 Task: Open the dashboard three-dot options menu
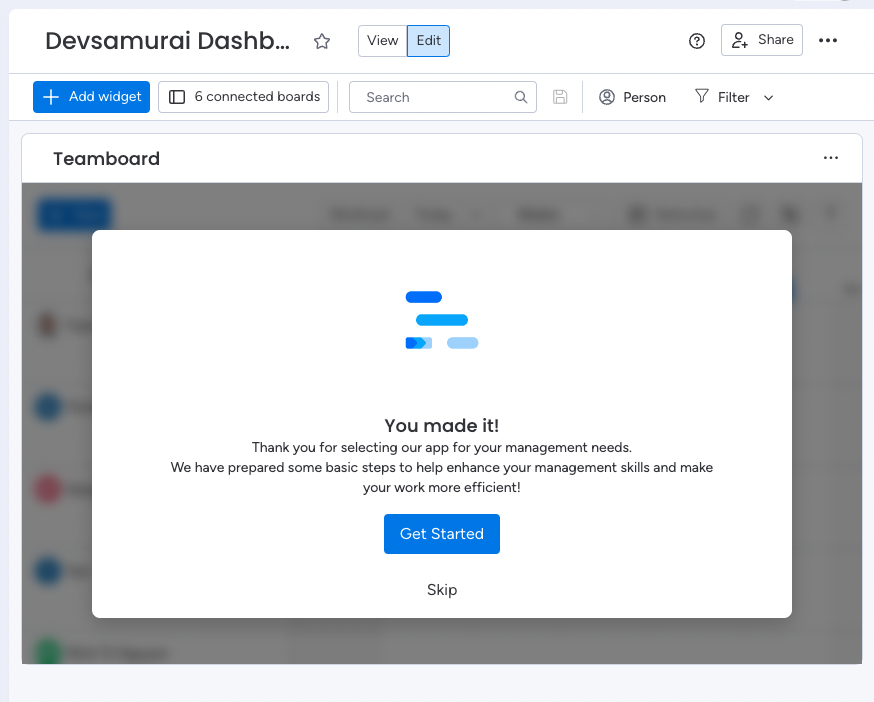[827, 41]
